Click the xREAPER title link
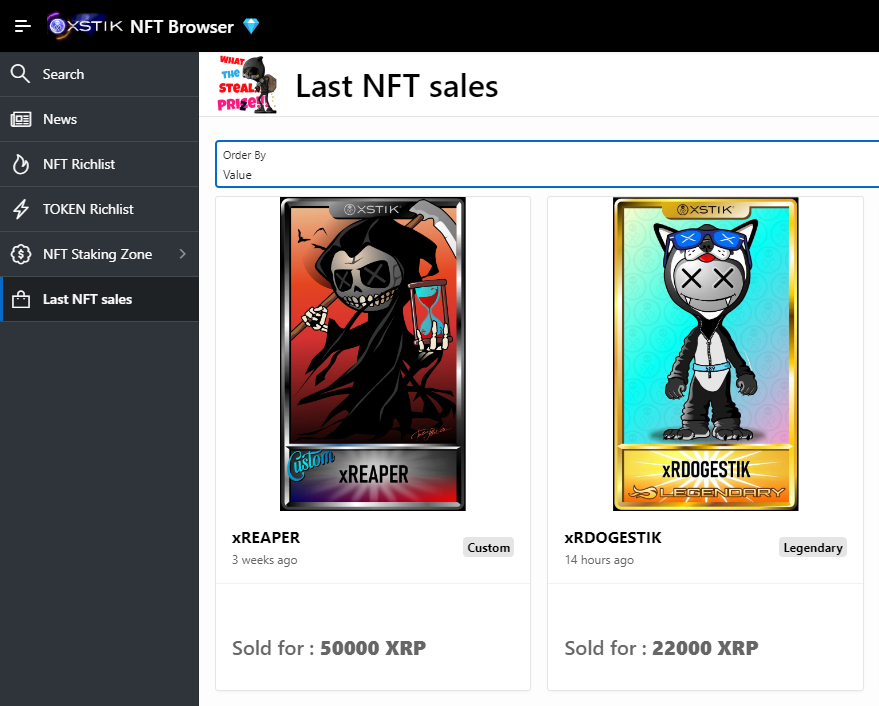Image resolution: width=879 pixels, height=706 pixels. (266, 537)
